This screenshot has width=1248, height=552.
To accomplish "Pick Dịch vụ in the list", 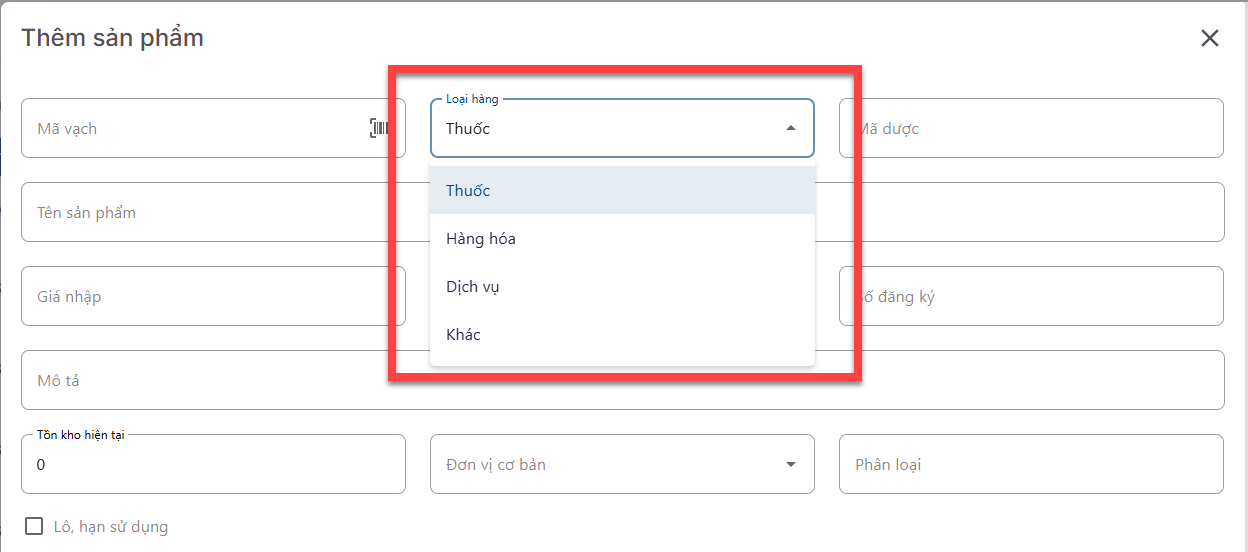I will click(x=473, y=286).
